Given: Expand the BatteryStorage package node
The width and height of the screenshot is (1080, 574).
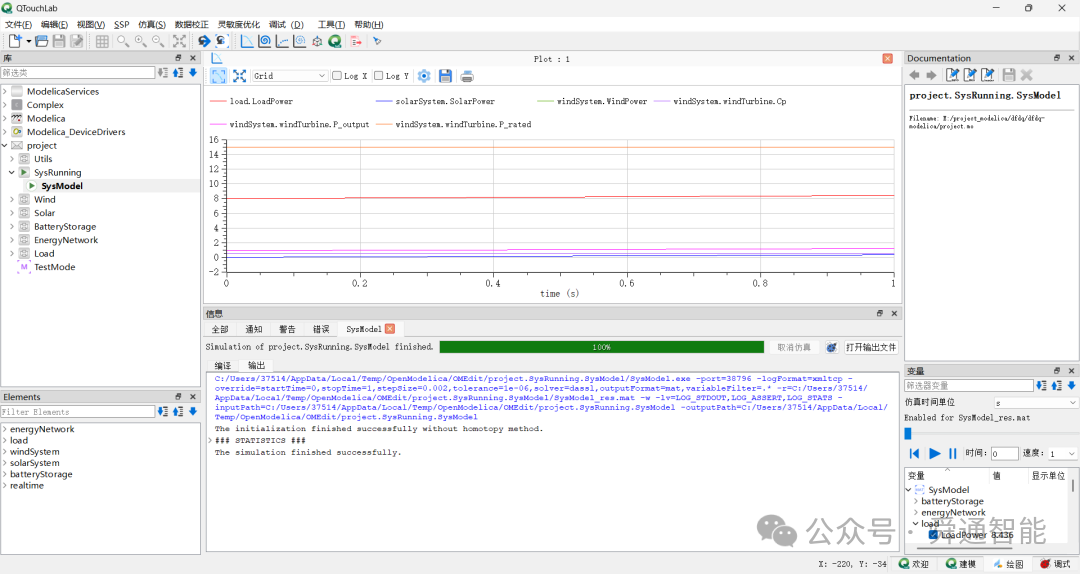Looking at the screenshot, I should [x=12, y=226].
